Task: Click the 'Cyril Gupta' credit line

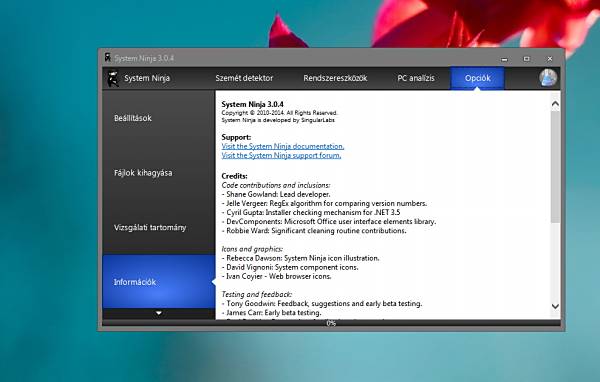Action: (311, 212)
